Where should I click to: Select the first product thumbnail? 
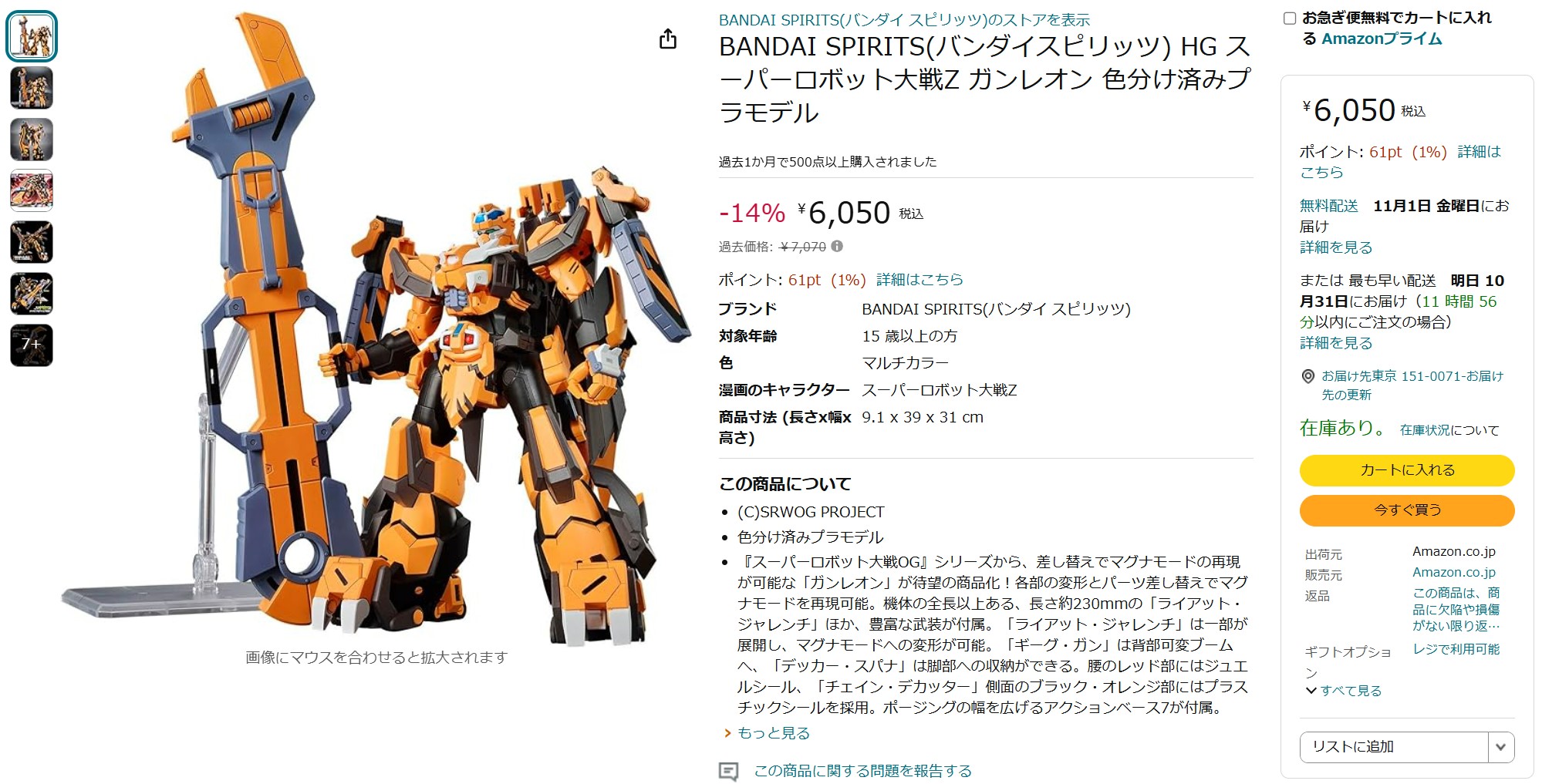[x=32, y=36]
